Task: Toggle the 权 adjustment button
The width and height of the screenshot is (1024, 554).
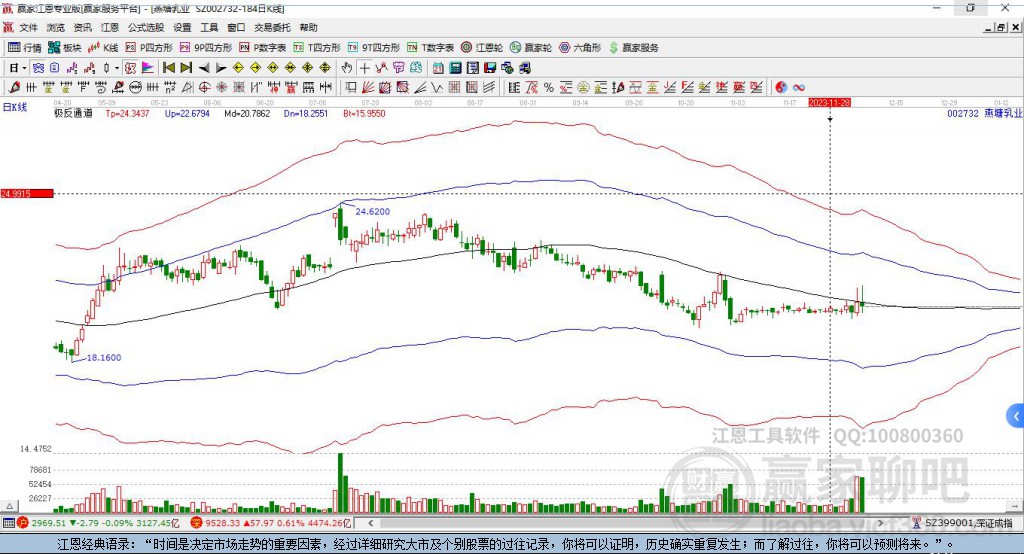Action: coord(131,68)
